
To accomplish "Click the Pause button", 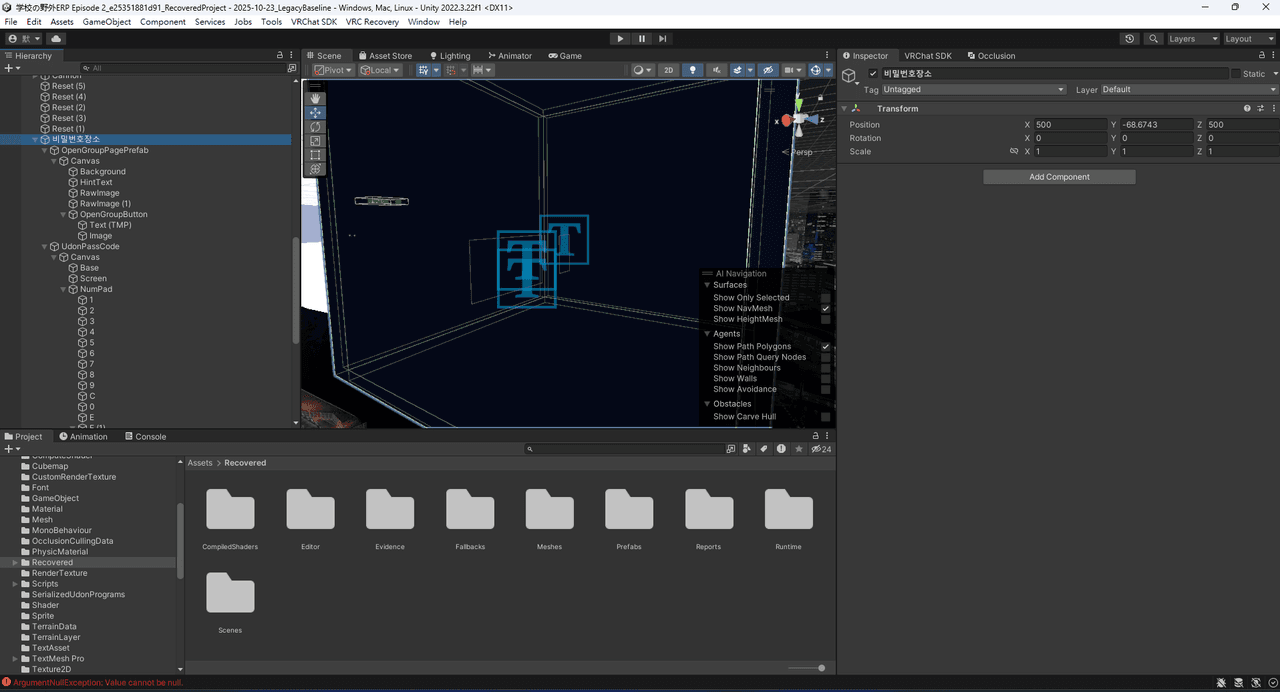I will (642, 39).
